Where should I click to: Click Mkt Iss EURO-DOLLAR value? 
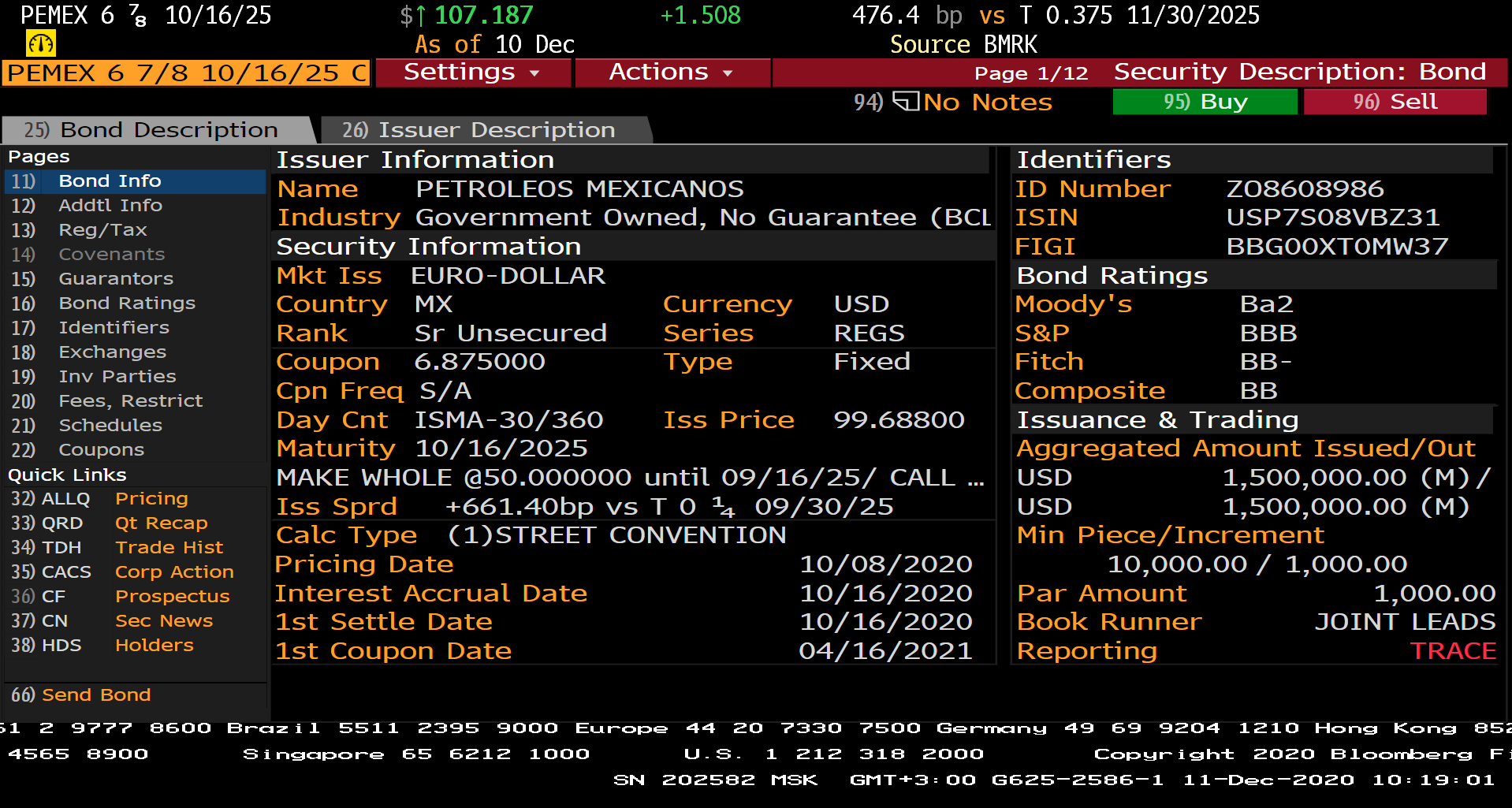508,276
